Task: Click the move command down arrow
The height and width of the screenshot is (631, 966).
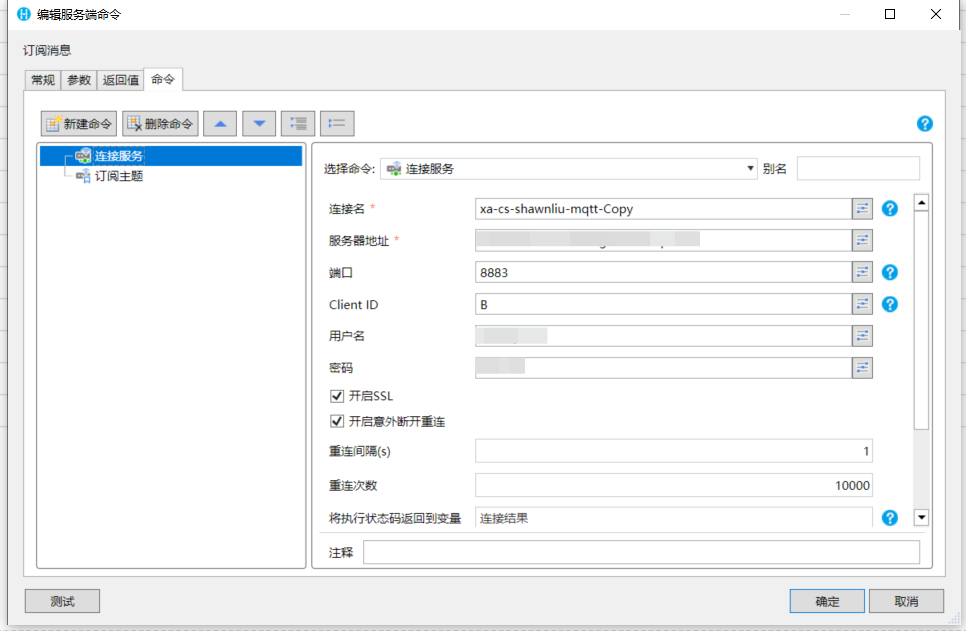Action: click(259, 124)
